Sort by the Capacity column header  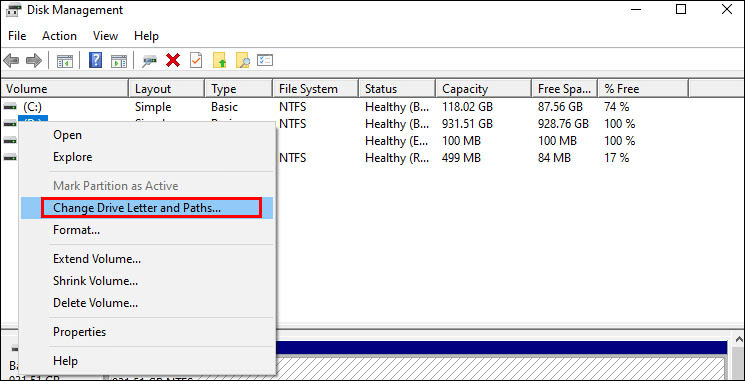(x=483, y=89)
